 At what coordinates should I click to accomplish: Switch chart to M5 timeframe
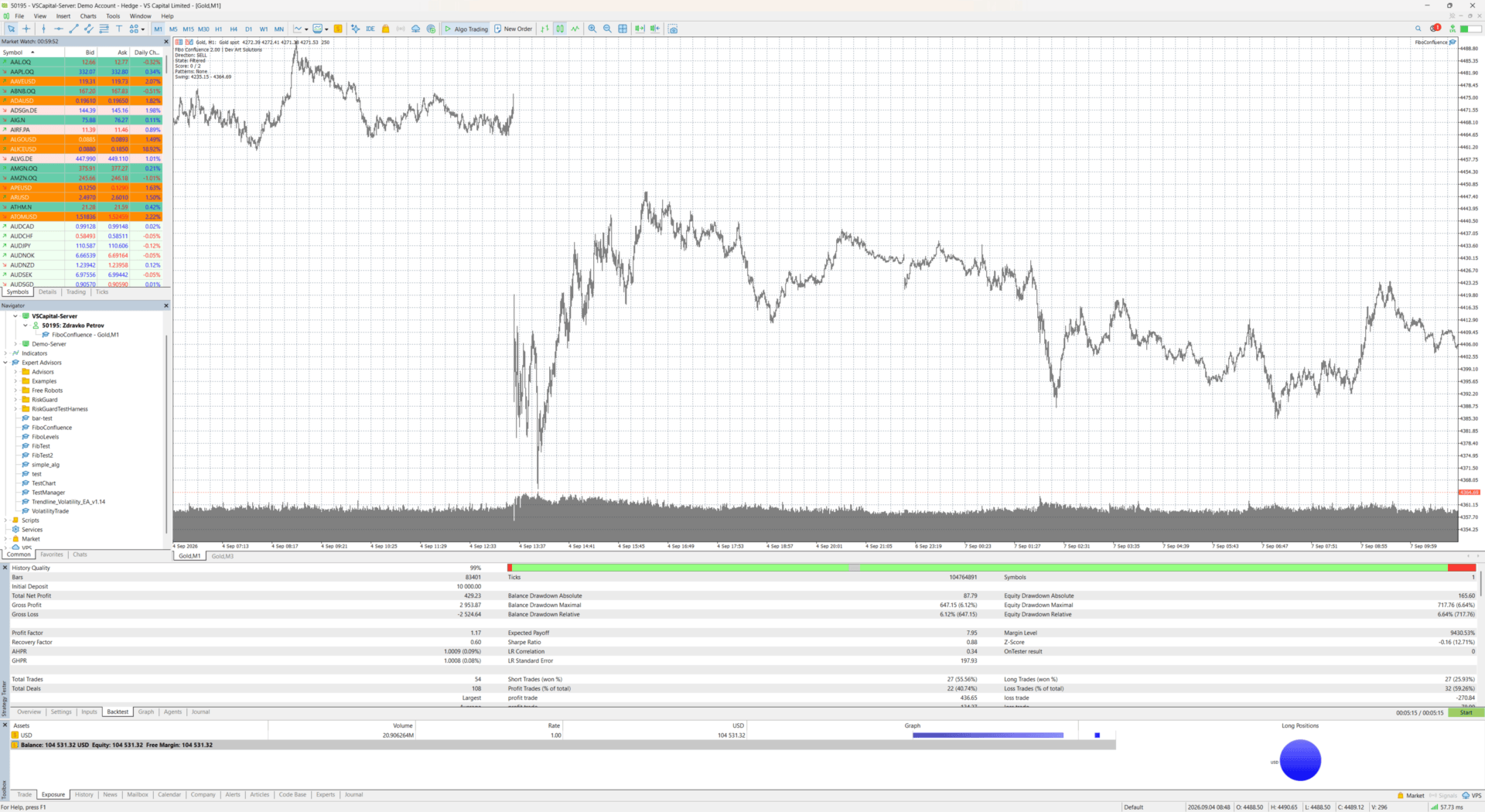pos(173,29)
